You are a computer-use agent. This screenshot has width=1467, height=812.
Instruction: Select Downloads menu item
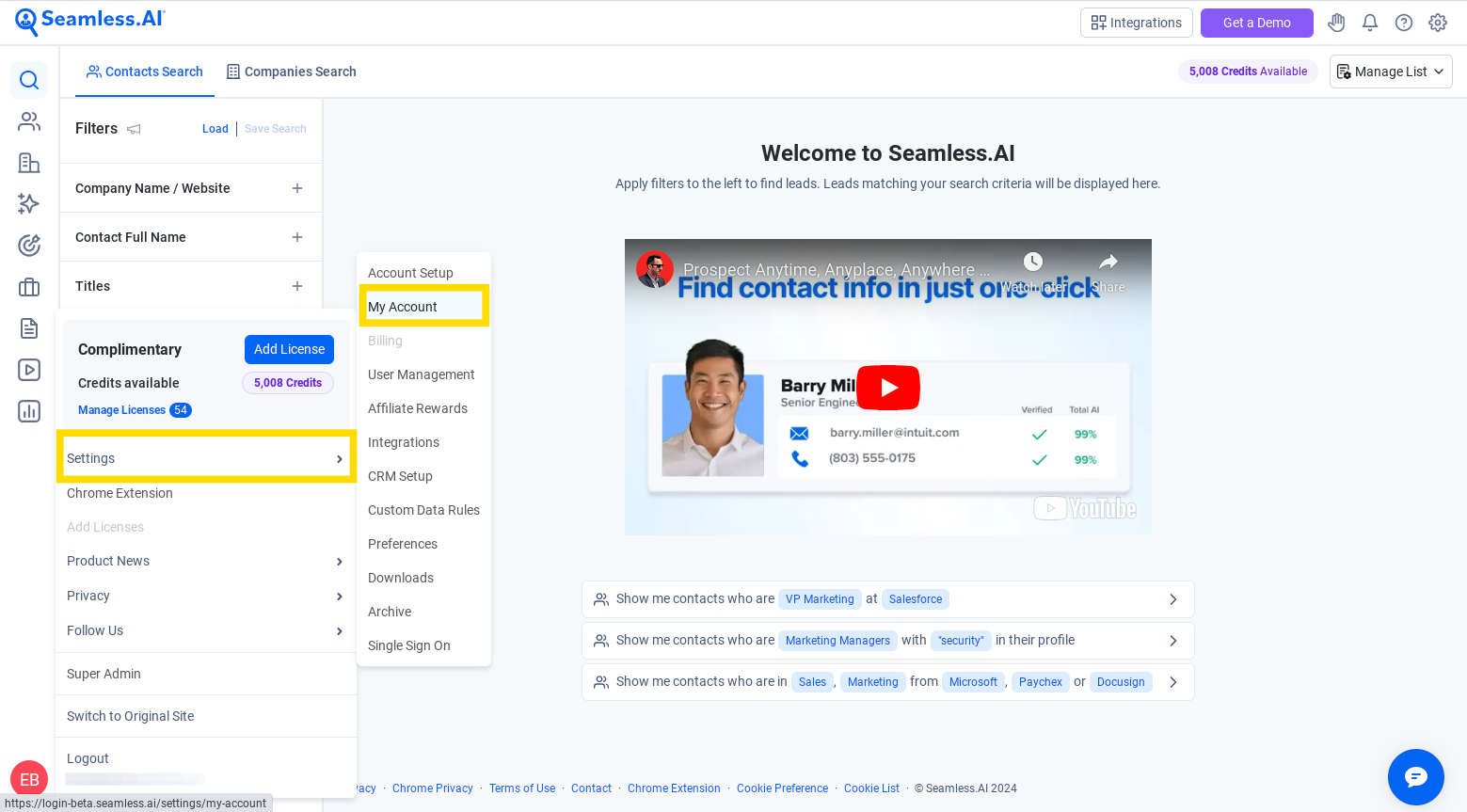point(424,578)
